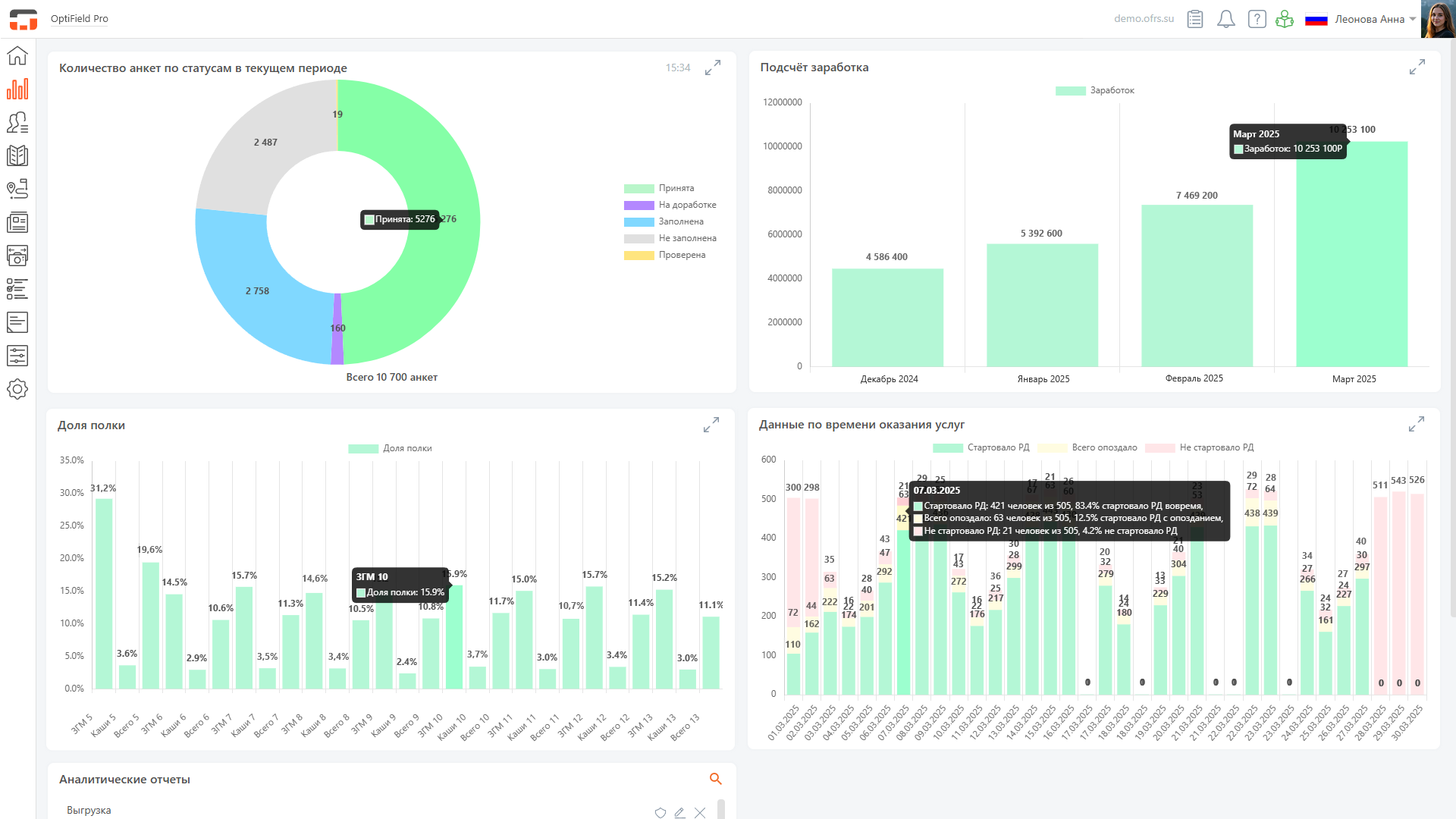
Task: Click the notifications bell icon
Action: (1225, 19)
